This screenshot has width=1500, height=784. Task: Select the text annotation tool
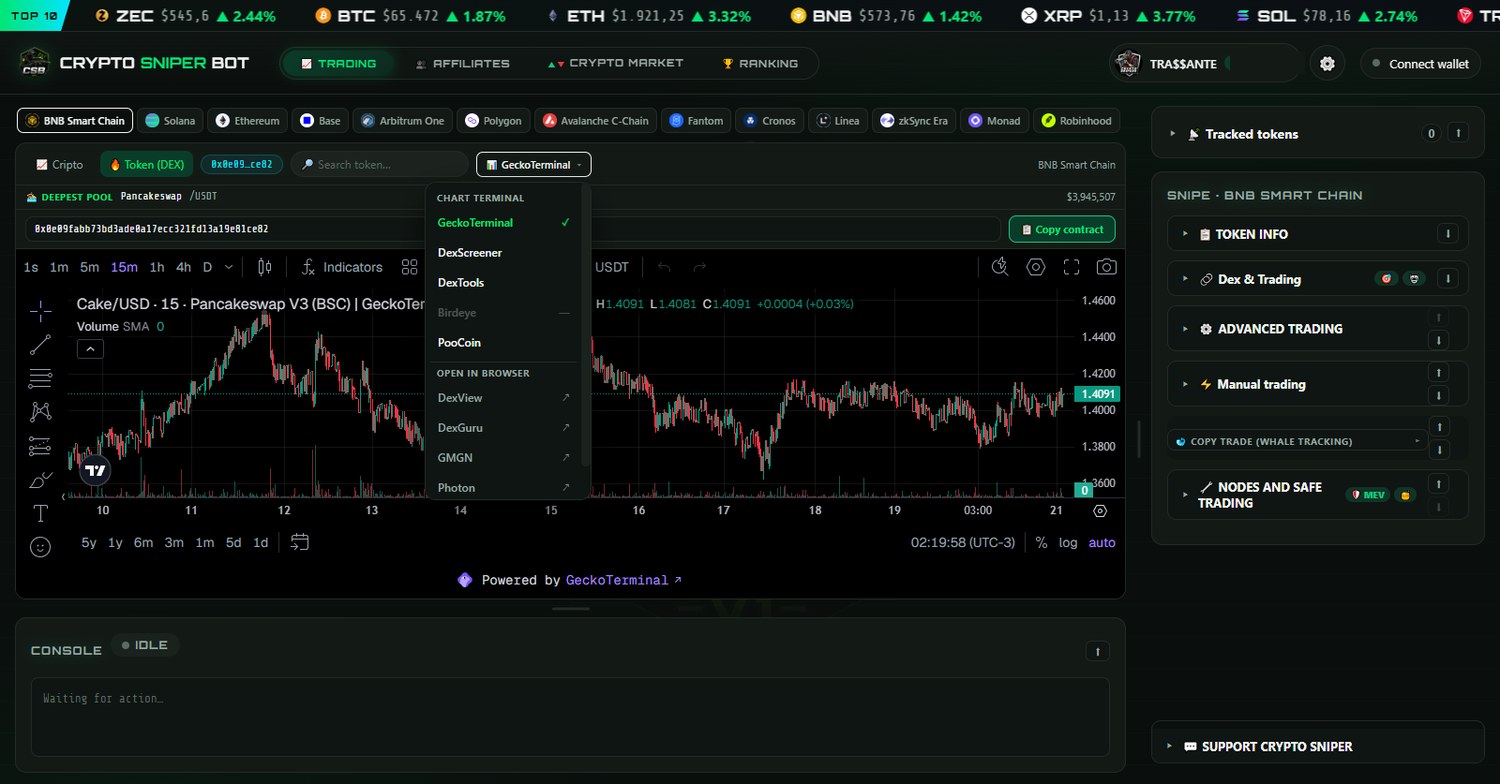[41, 514]
